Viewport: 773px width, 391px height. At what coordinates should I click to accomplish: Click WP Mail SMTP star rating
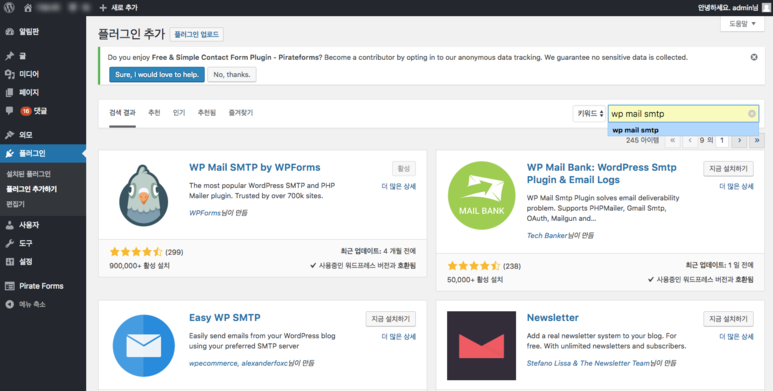point(136,252)
